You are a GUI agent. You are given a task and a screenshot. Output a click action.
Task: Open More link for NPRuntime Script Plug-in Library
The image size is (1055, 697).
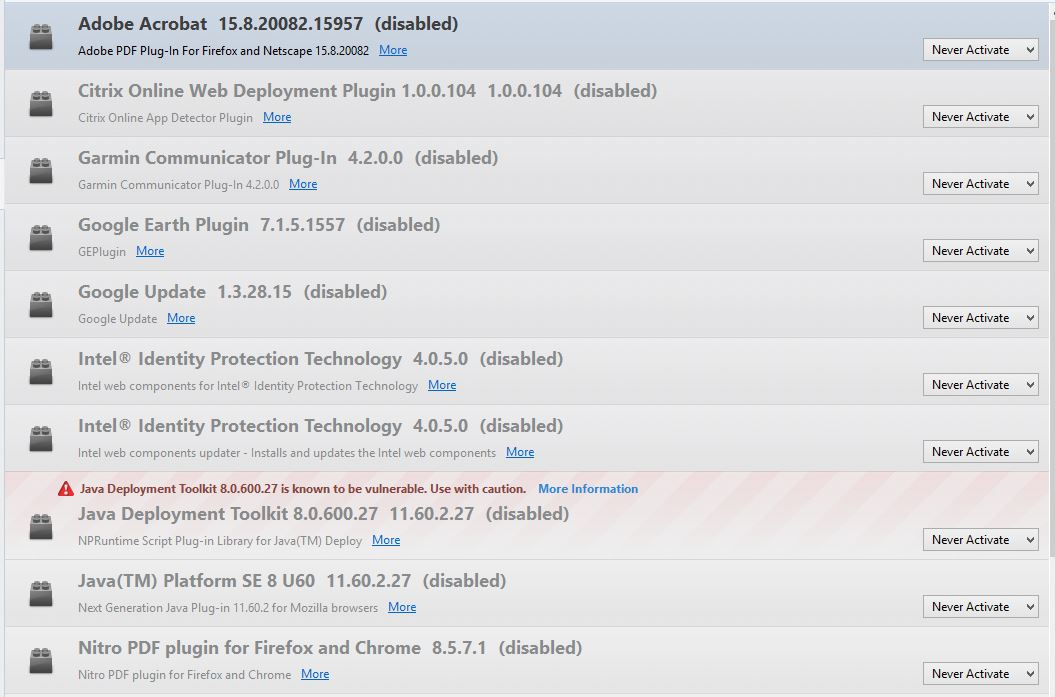[386, 540]
